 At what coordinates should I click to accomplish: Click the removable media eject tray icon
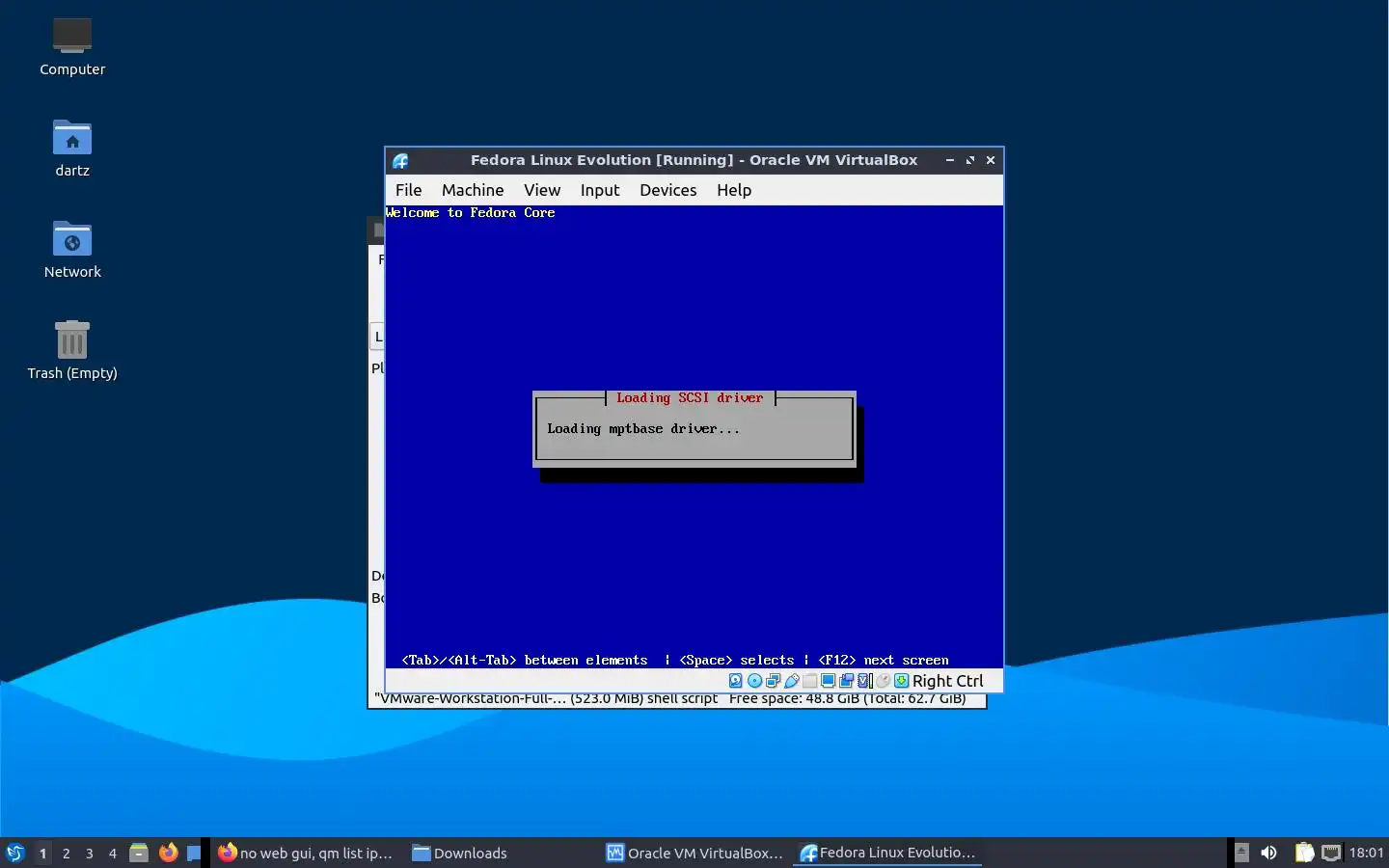pos(1241,853)
